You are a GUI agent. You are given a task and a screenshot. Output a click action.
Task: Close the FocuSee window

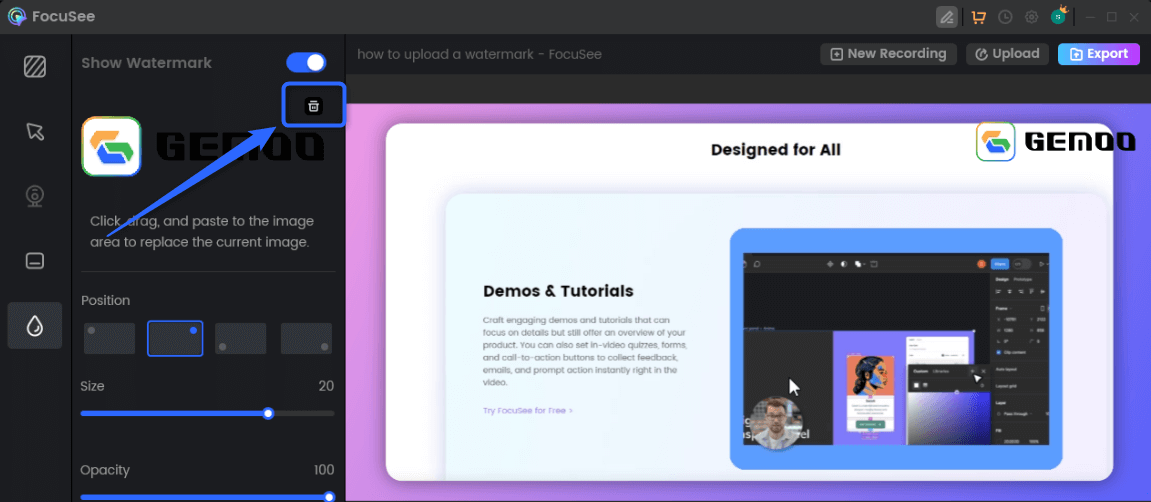pyautogui.click(x=1133, y=17)
